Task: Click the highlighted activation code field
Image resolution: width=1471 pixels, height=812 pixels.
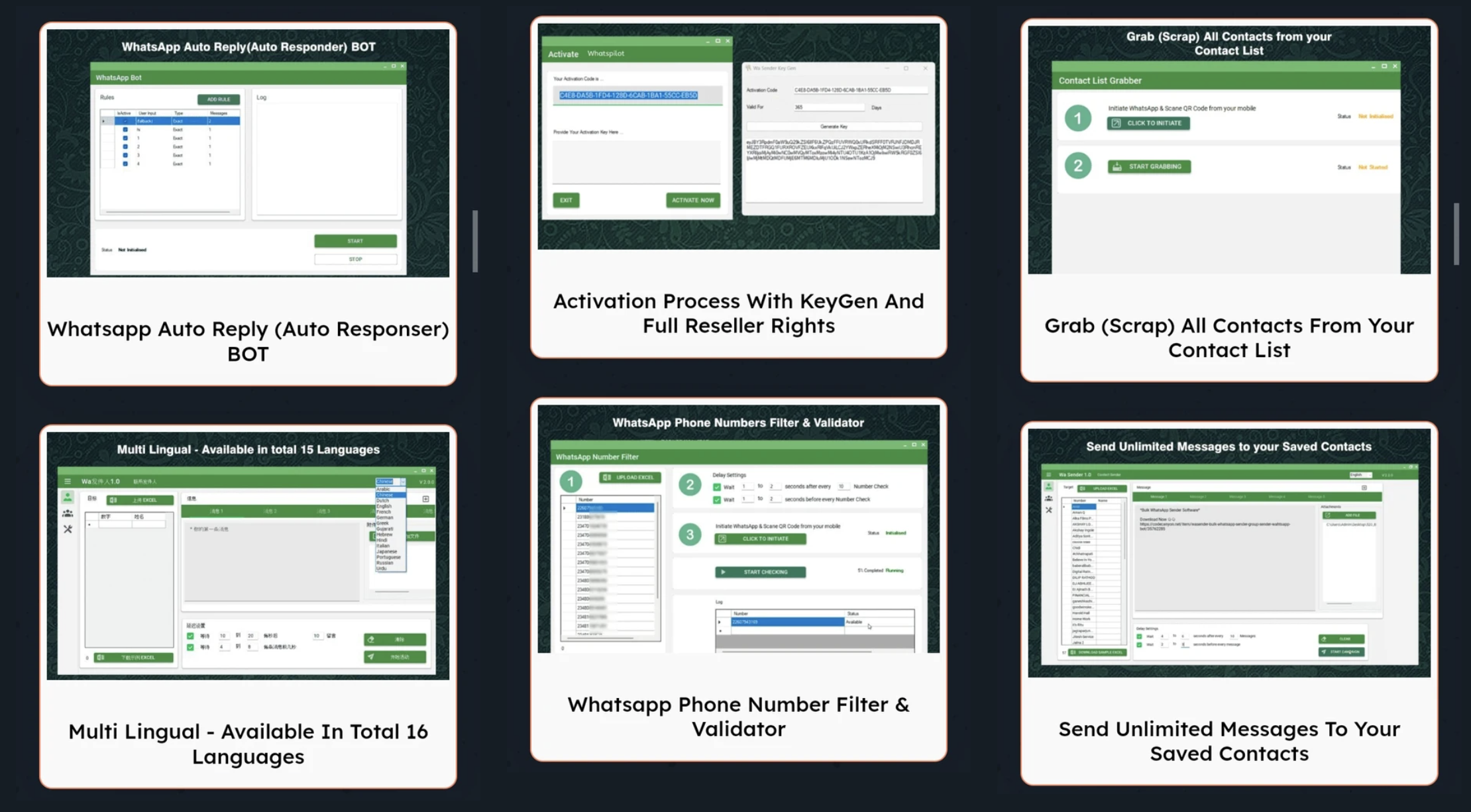Action: (637, 95)
